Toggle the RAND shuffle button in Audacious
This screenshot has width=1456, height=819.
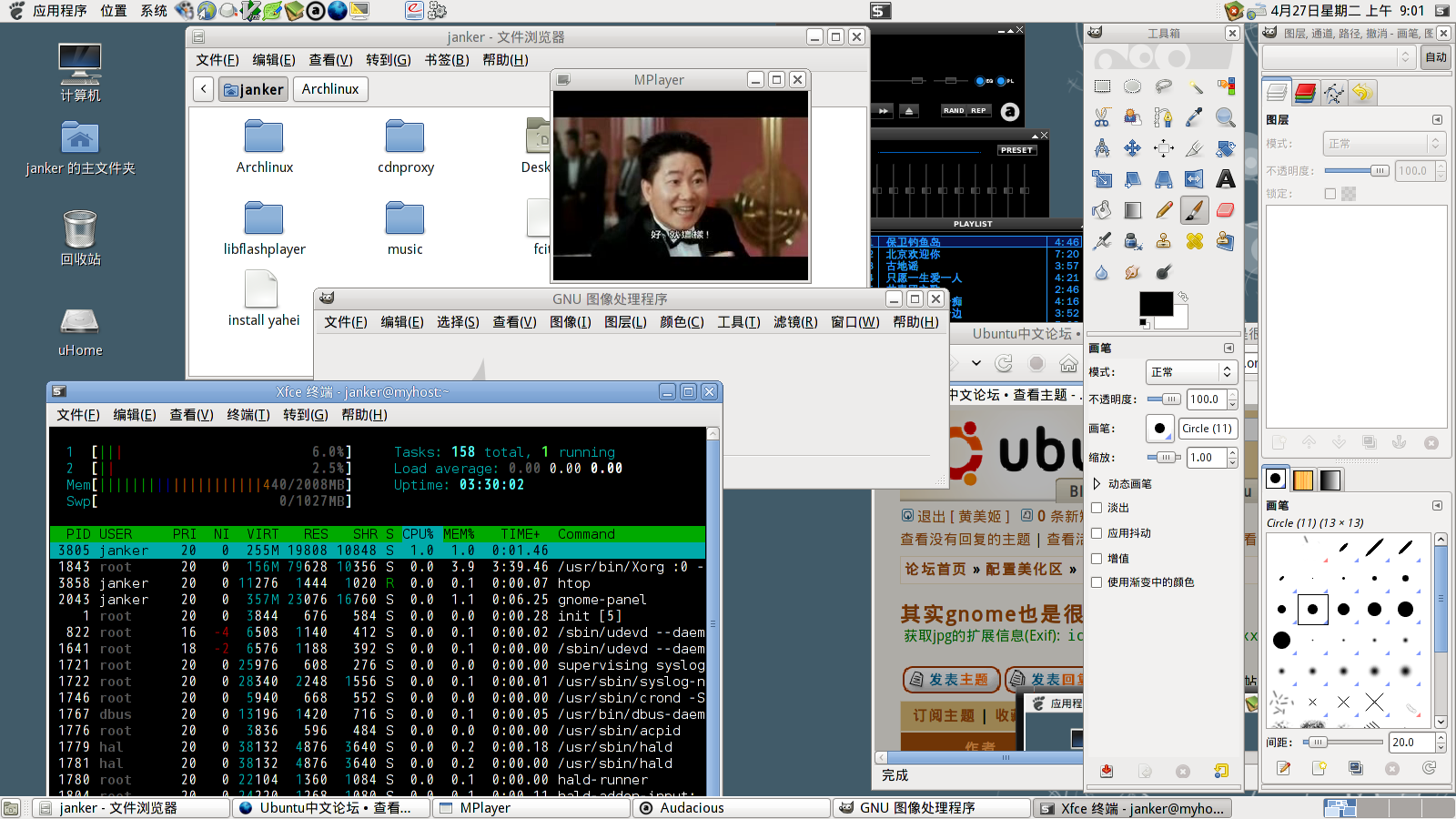click(x=954, y=110)
